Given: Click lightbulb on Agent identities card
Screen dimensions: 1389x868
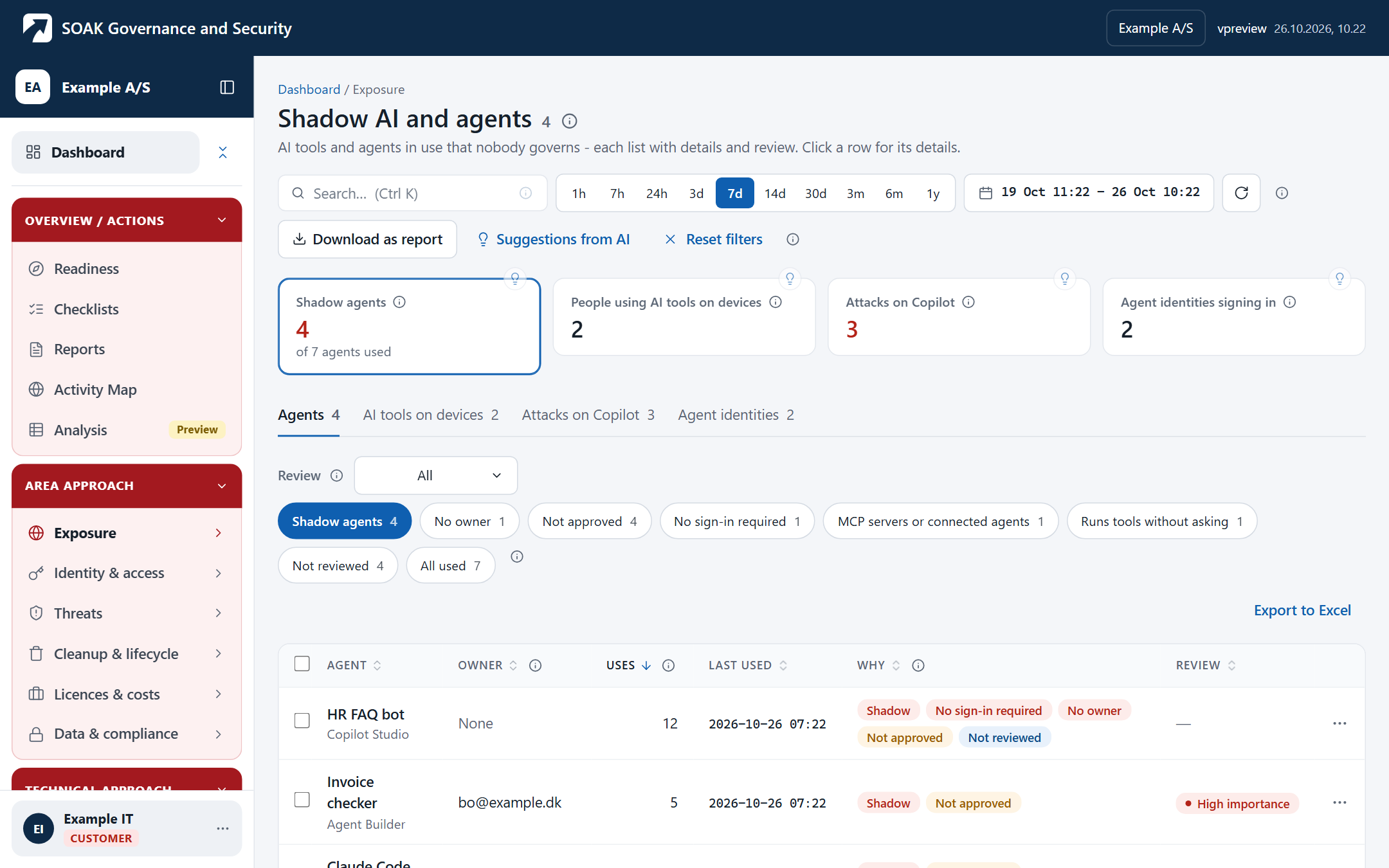Looking at the screenshot, I should tap(1339, 278).
